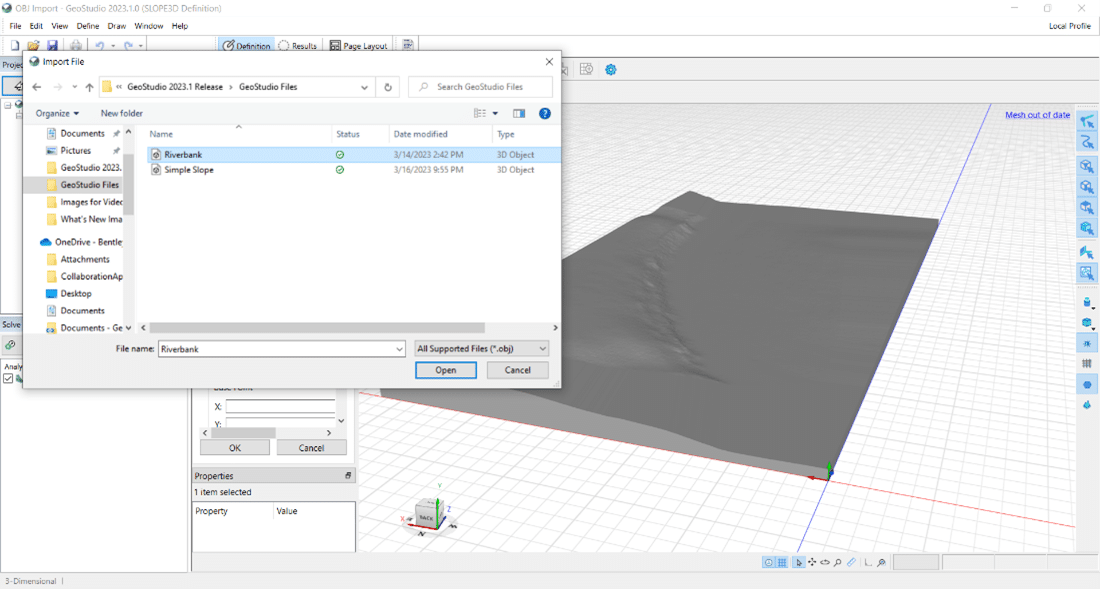Click the Mesh out of date link
The image size is (1100, 589).
pos(1036,114)
